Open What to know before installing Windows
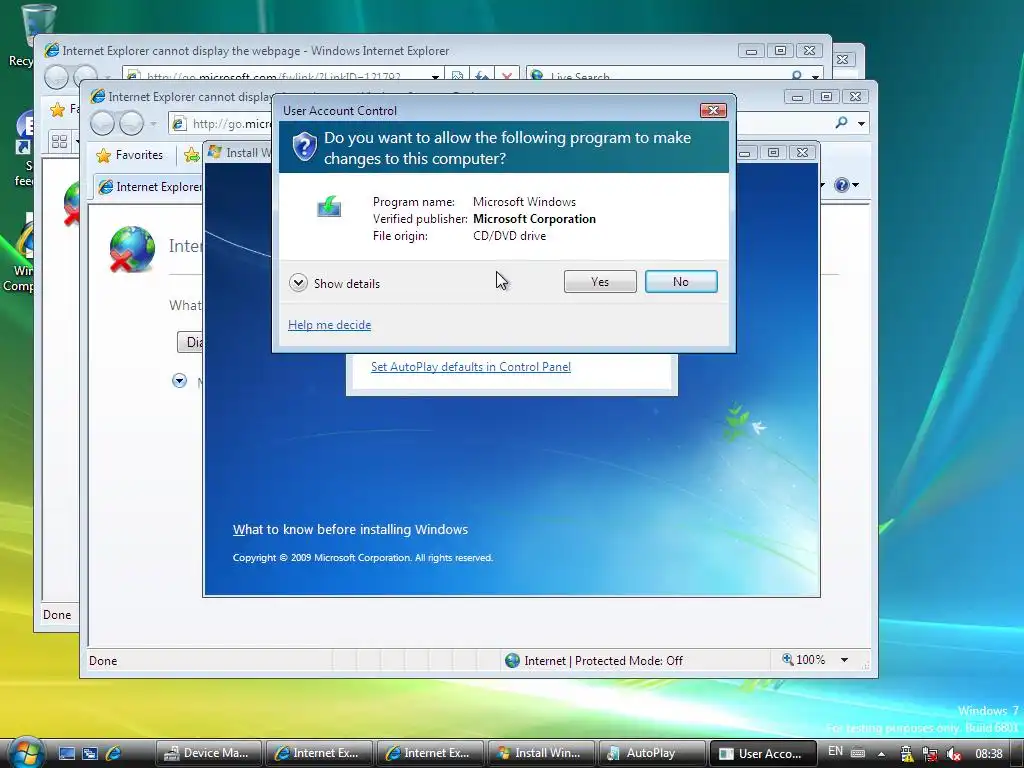Screen dimensions: 1024x768 tap(350, 529)
